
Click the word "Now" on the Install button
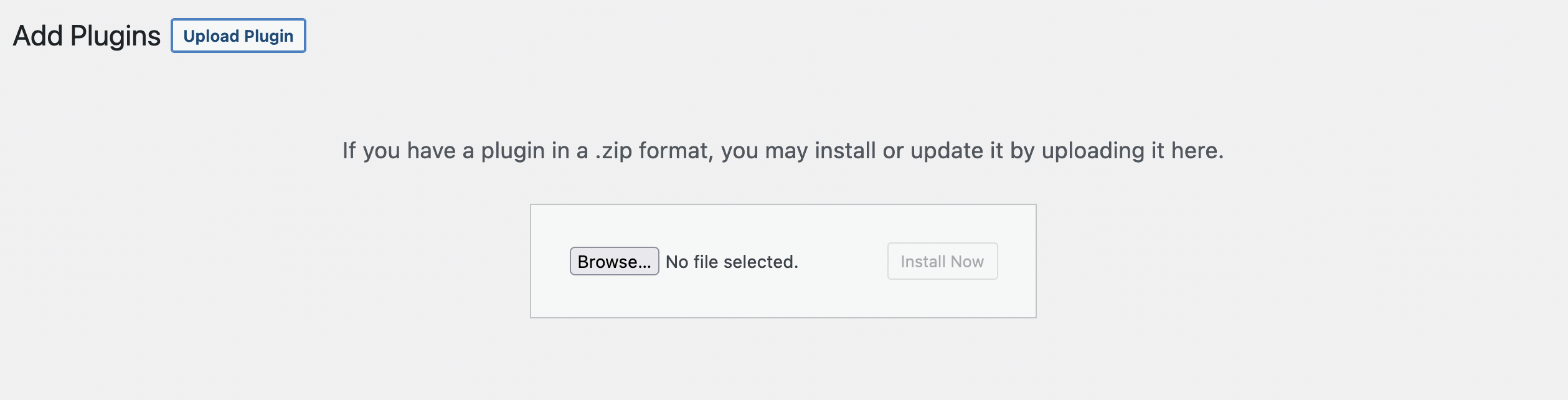[x=967, y=262]
